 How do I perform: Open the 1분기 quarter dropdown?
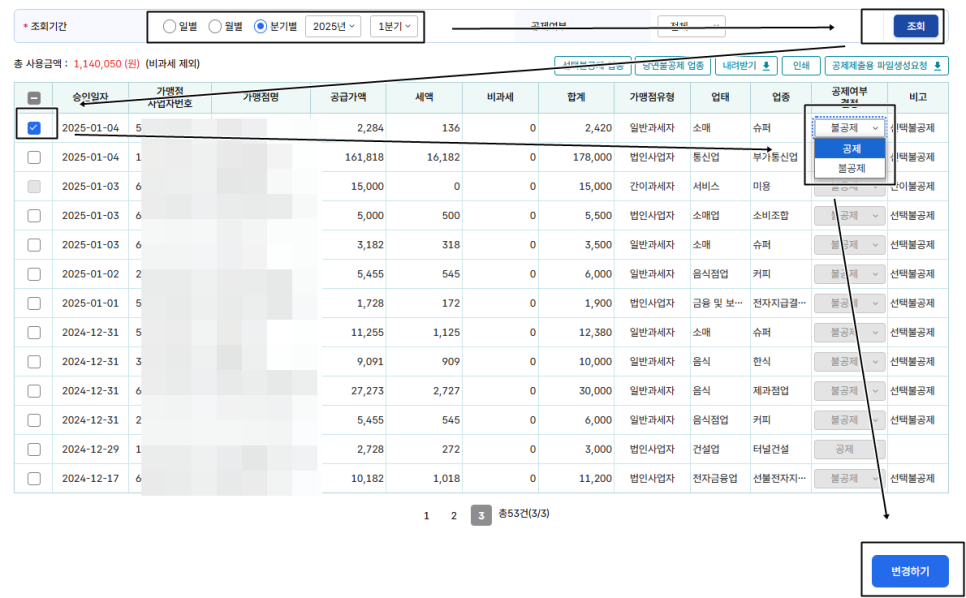394,26
